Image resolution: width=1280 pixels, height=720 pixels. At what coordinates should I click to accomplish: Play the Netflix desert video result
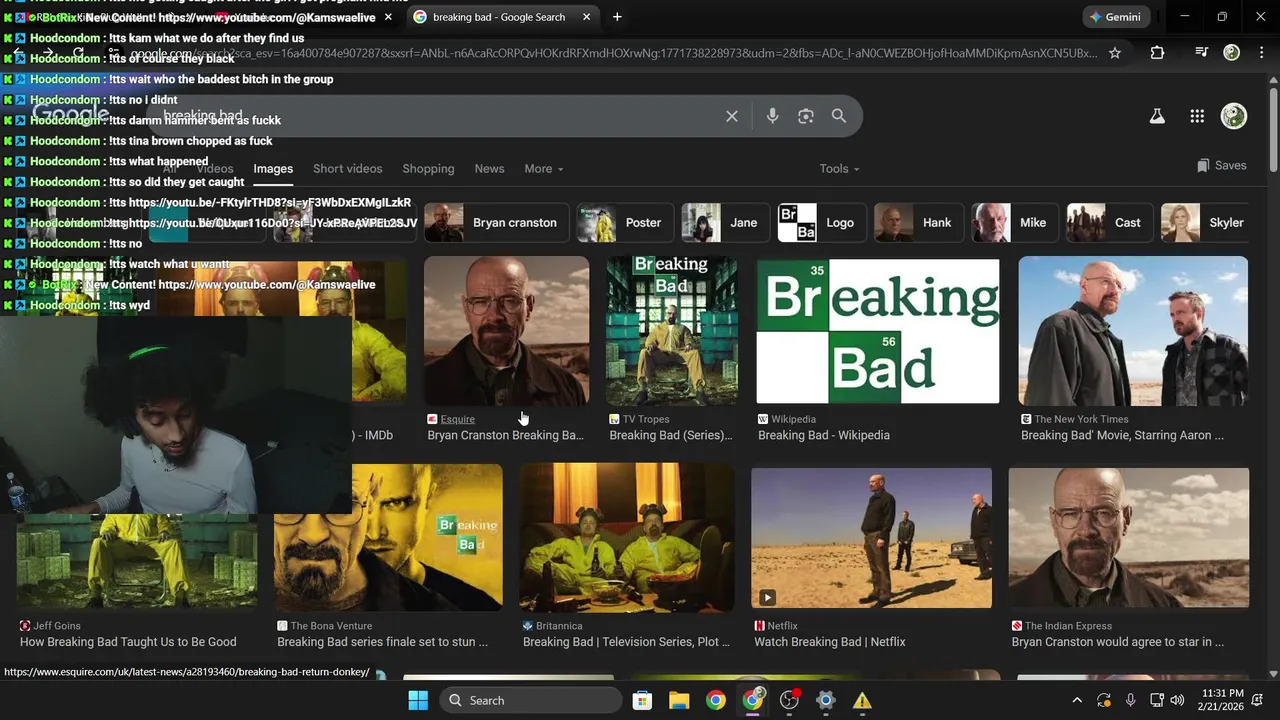[x=872, y=538]
